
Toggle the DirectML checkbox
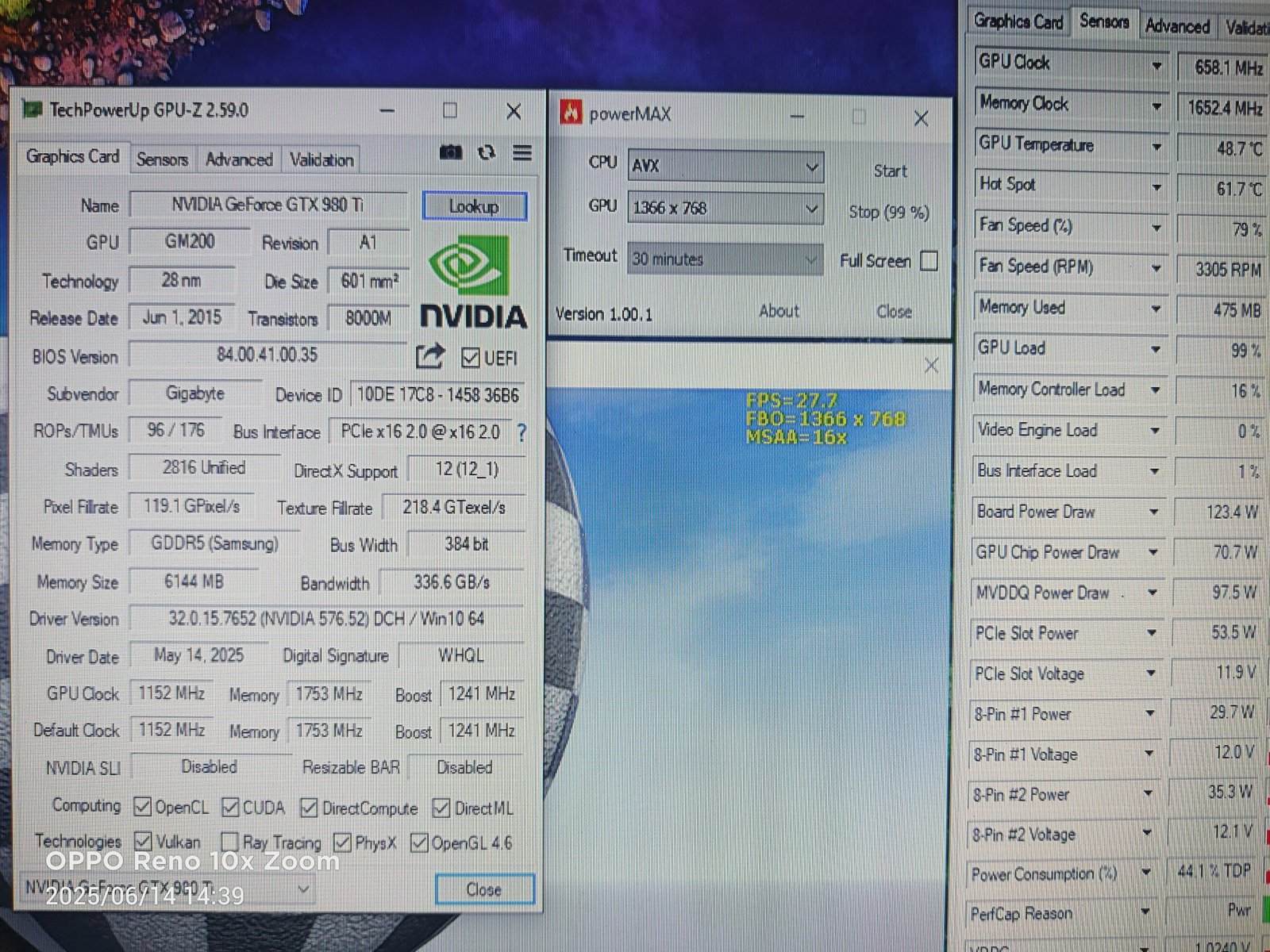pyautogui.click(x=441, y=808)
